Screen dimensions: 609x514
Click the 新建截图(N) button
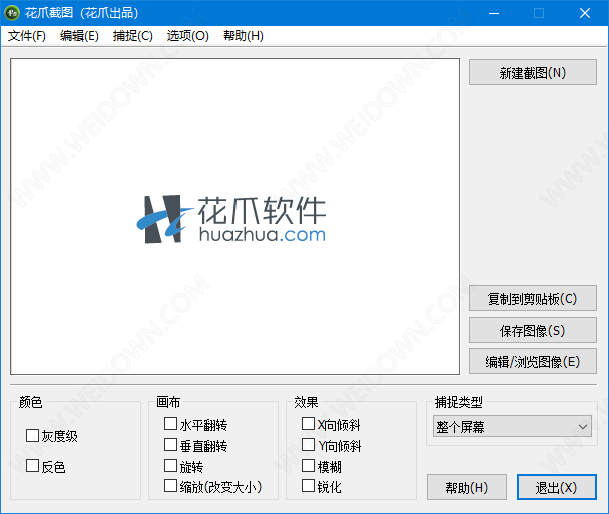click(x=532, y=72)
